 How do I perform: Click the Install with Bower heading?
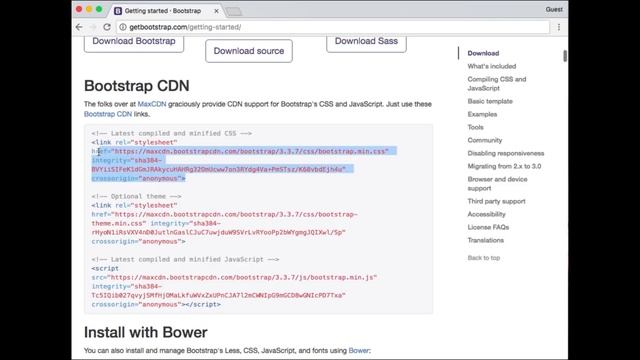click(146, 332)
